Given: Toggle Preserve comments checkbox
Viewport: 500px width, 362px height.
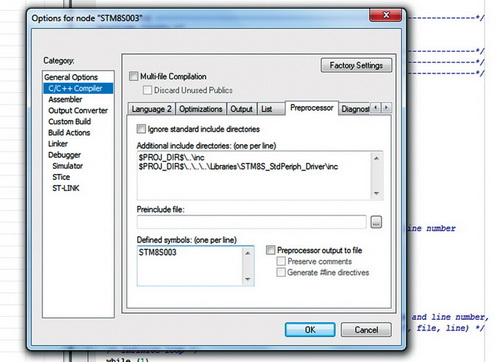Looking at the screenshot, I should (281, 261).
